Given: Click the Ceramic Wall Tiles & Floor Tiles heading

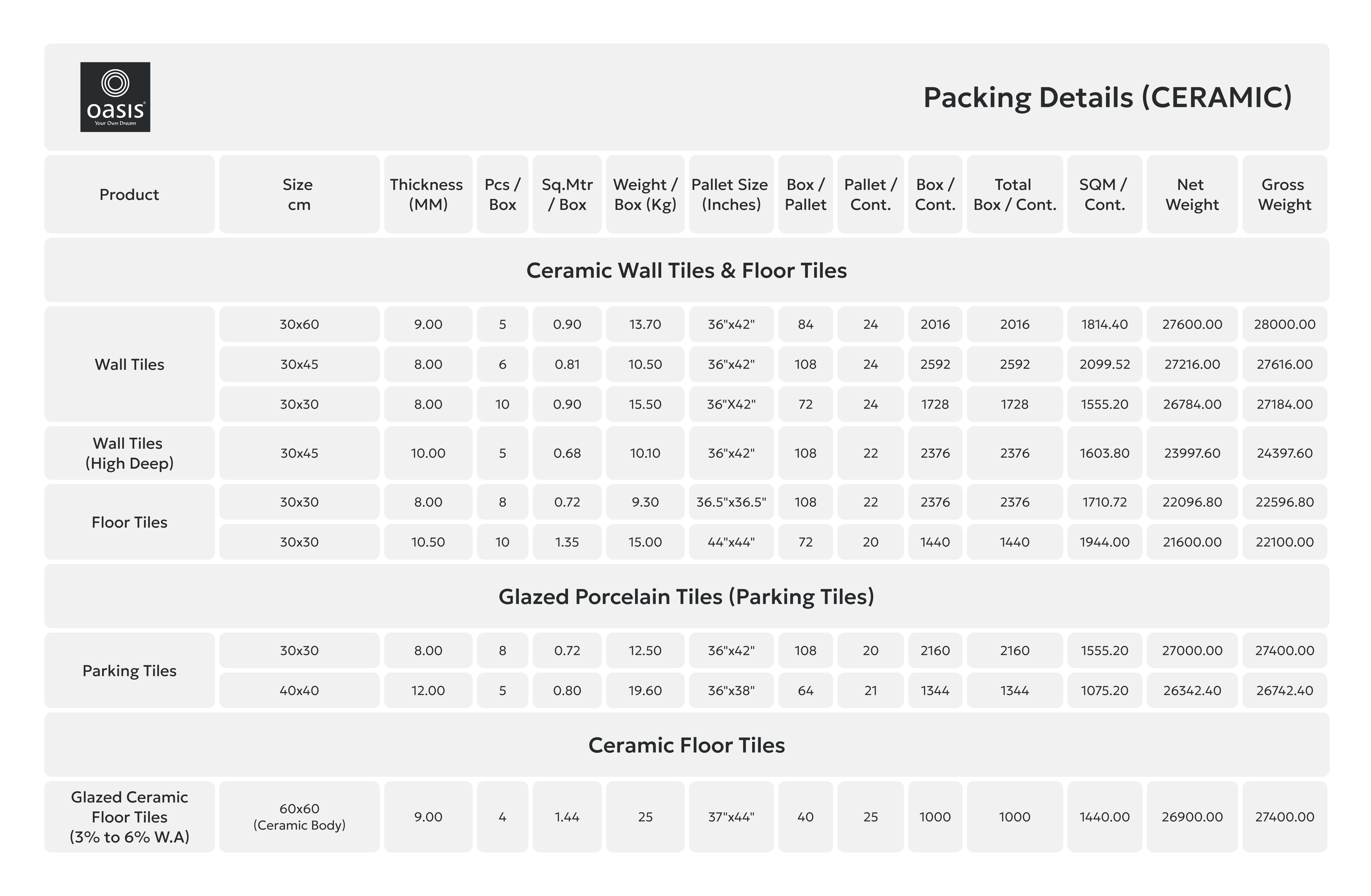Looking at the screenshot, I should [686, 271].
